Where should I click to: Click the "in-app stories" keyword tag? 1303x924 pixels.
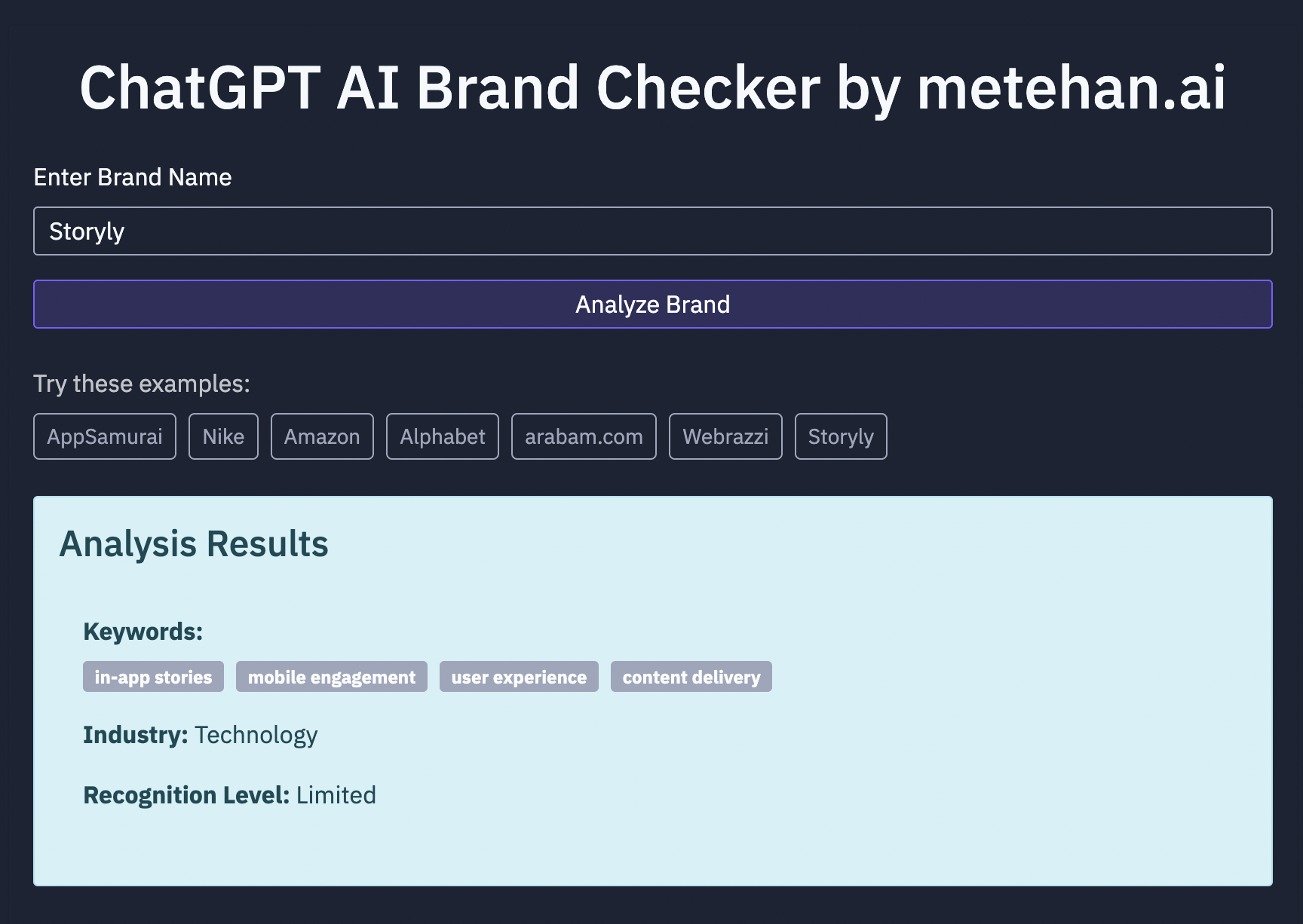click(153, 677)
